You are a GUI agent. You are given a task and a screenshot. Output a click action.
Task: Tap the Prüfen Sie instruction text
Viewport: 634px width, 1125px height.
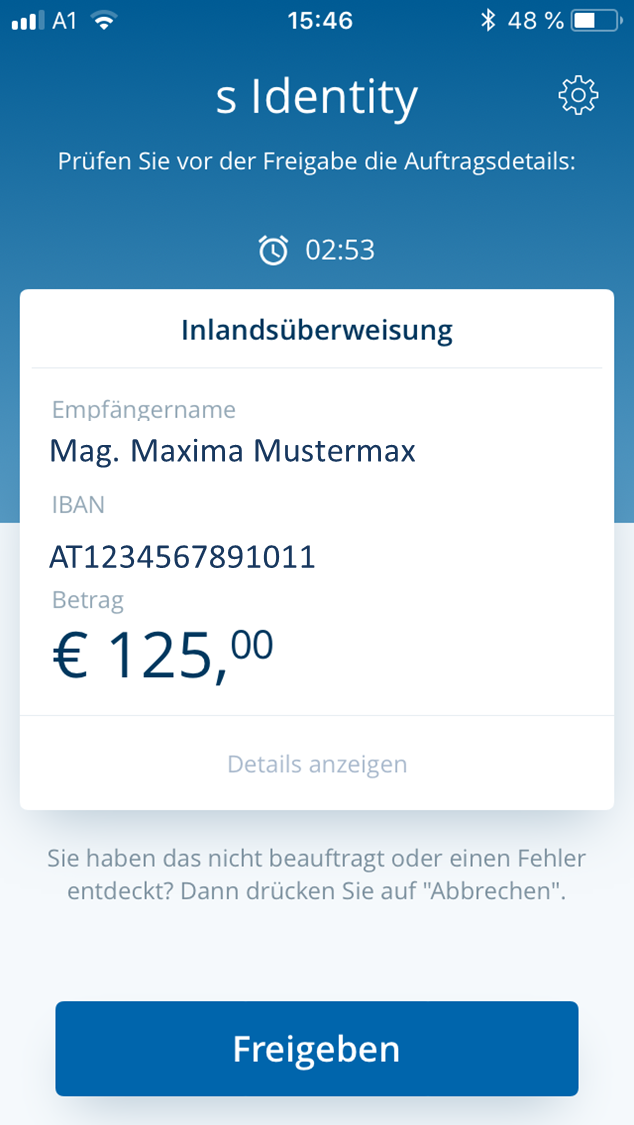point(317,162)
